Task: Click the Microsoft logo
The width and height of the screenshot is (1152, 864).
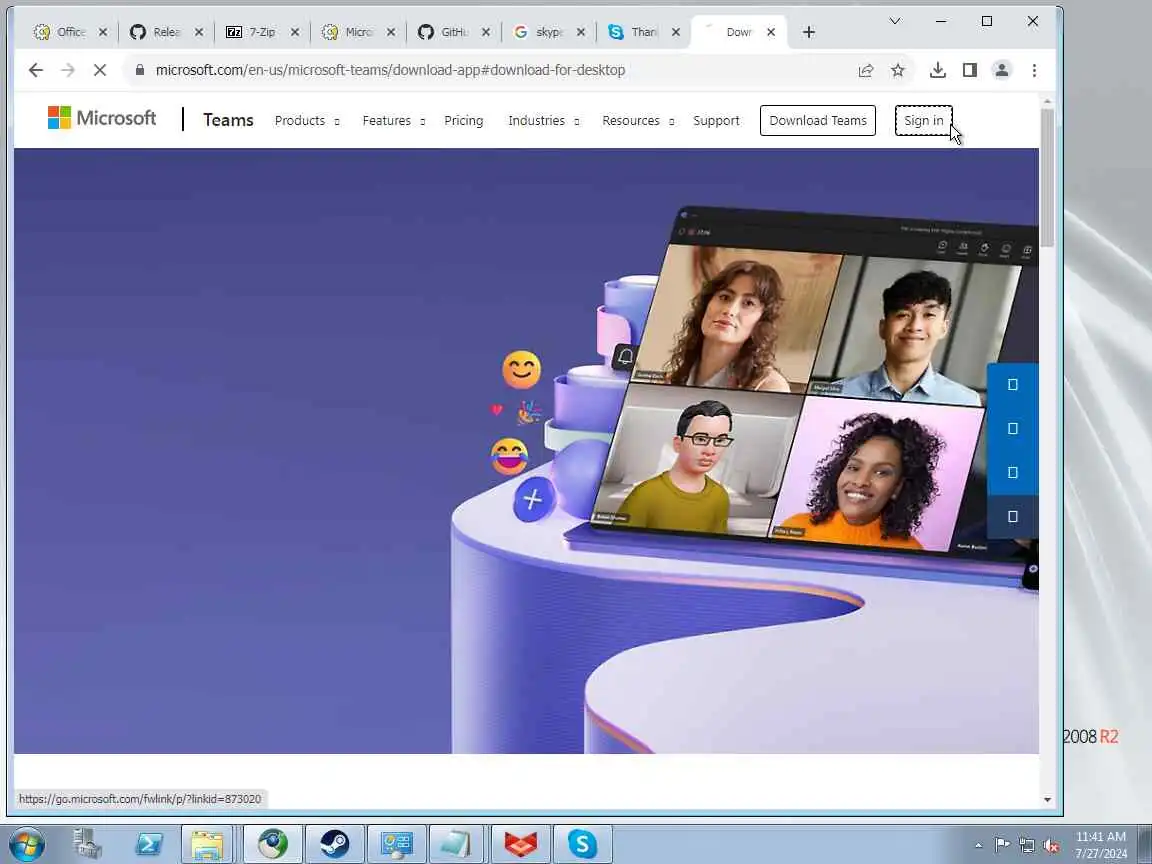Action: (102, 118)
